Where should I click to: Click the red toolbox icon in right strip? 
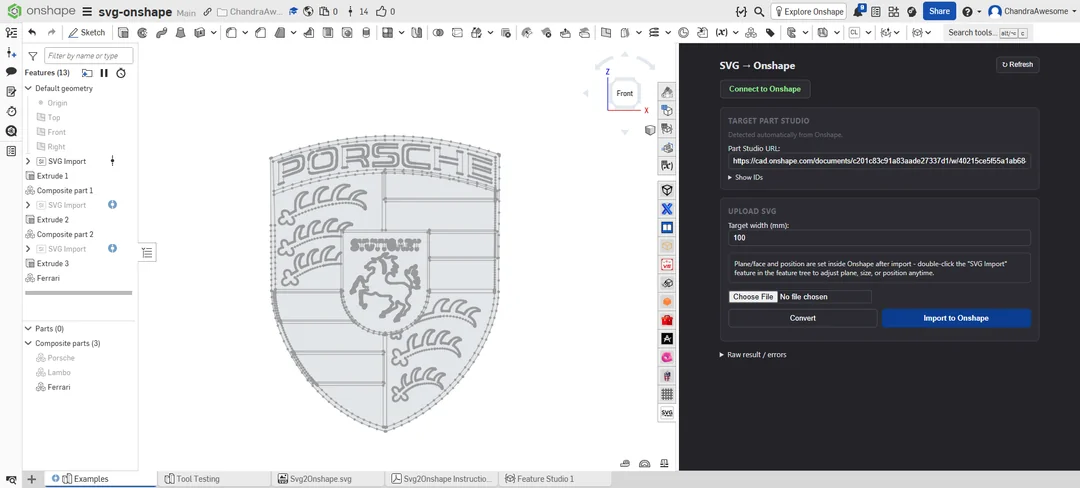[x=667, y=320]
